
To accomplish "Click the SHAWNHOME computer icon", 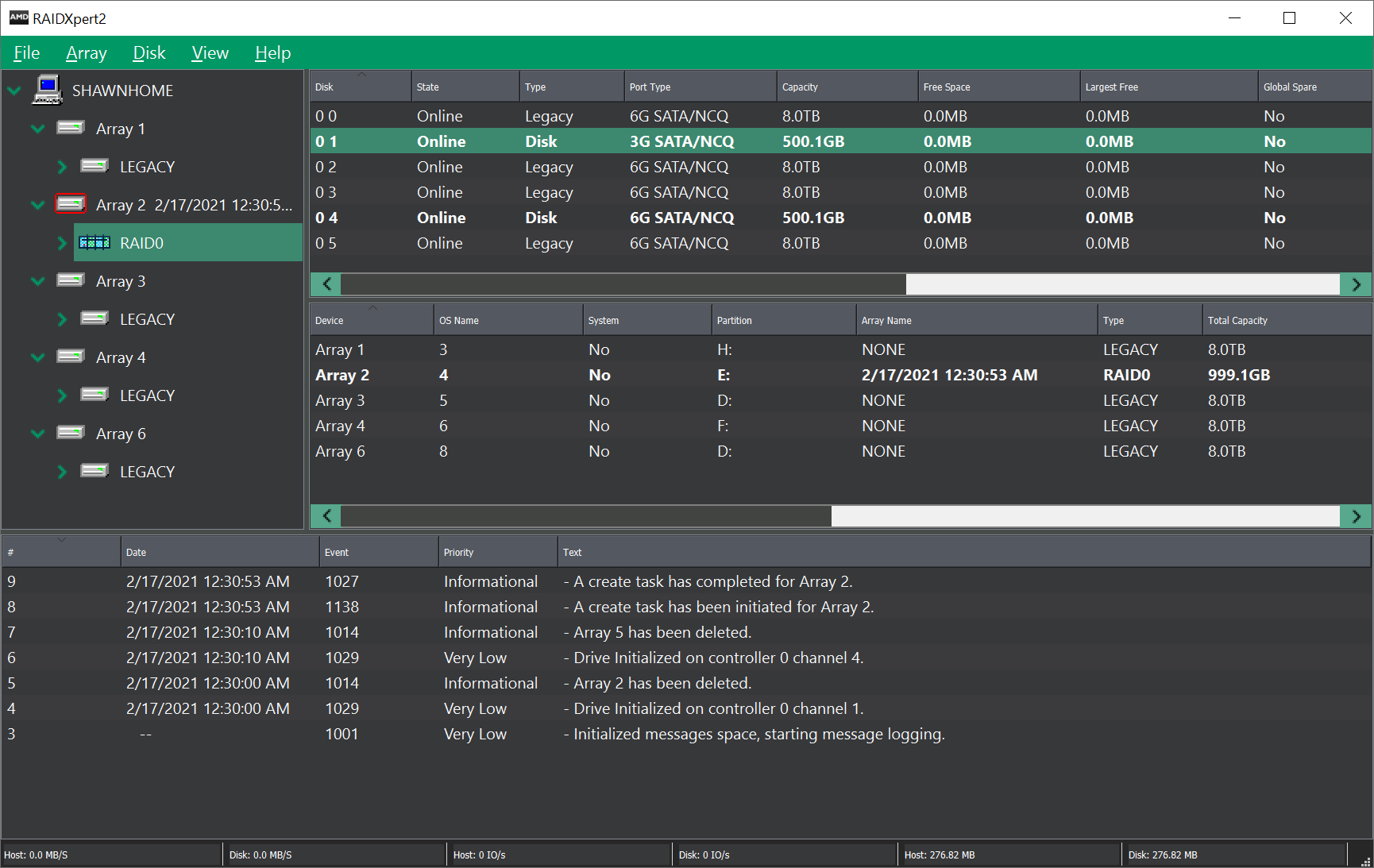I will click(x=48, y=90).
